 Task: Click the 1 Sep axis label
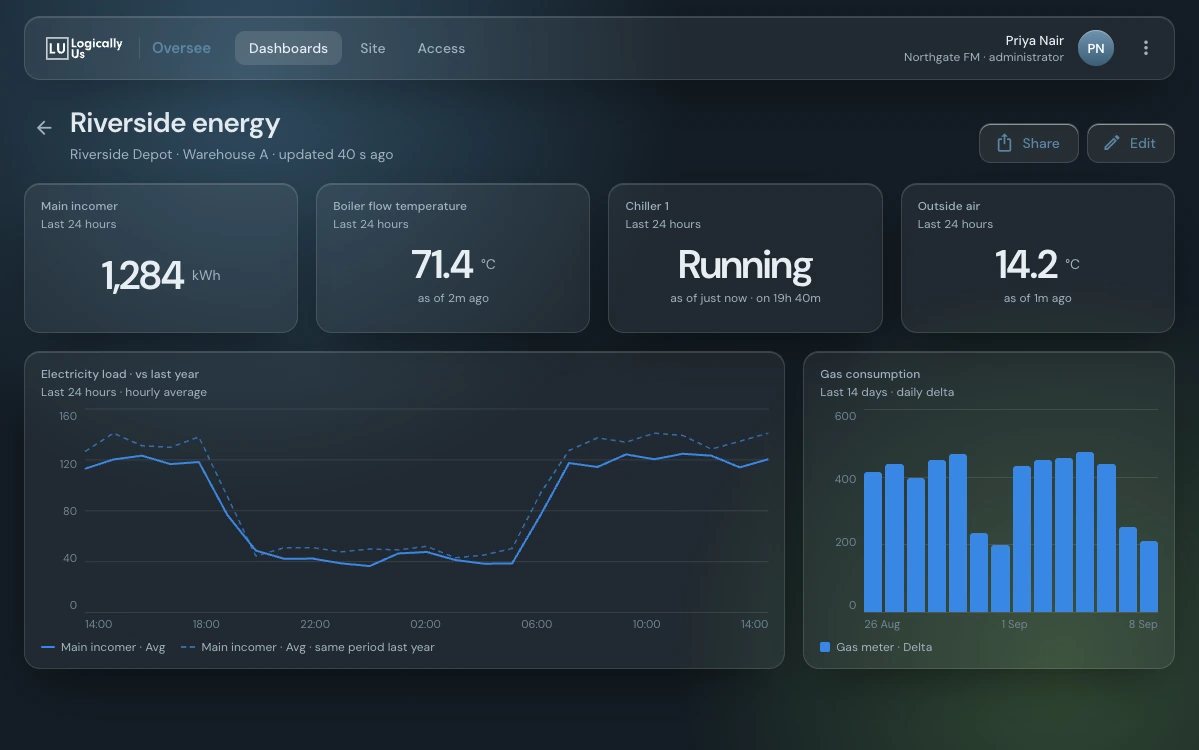click(x=1014, y=624)
